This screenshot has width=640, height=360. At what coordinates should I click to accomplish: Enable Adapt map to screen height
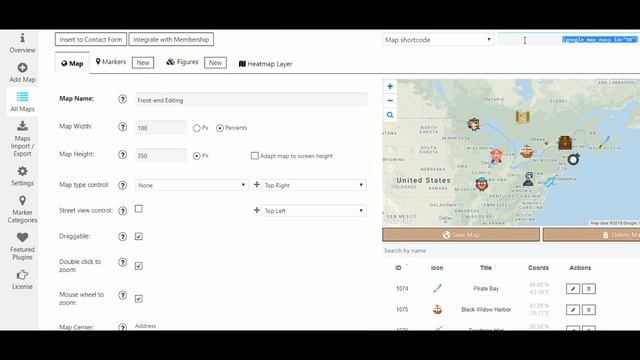255,156
